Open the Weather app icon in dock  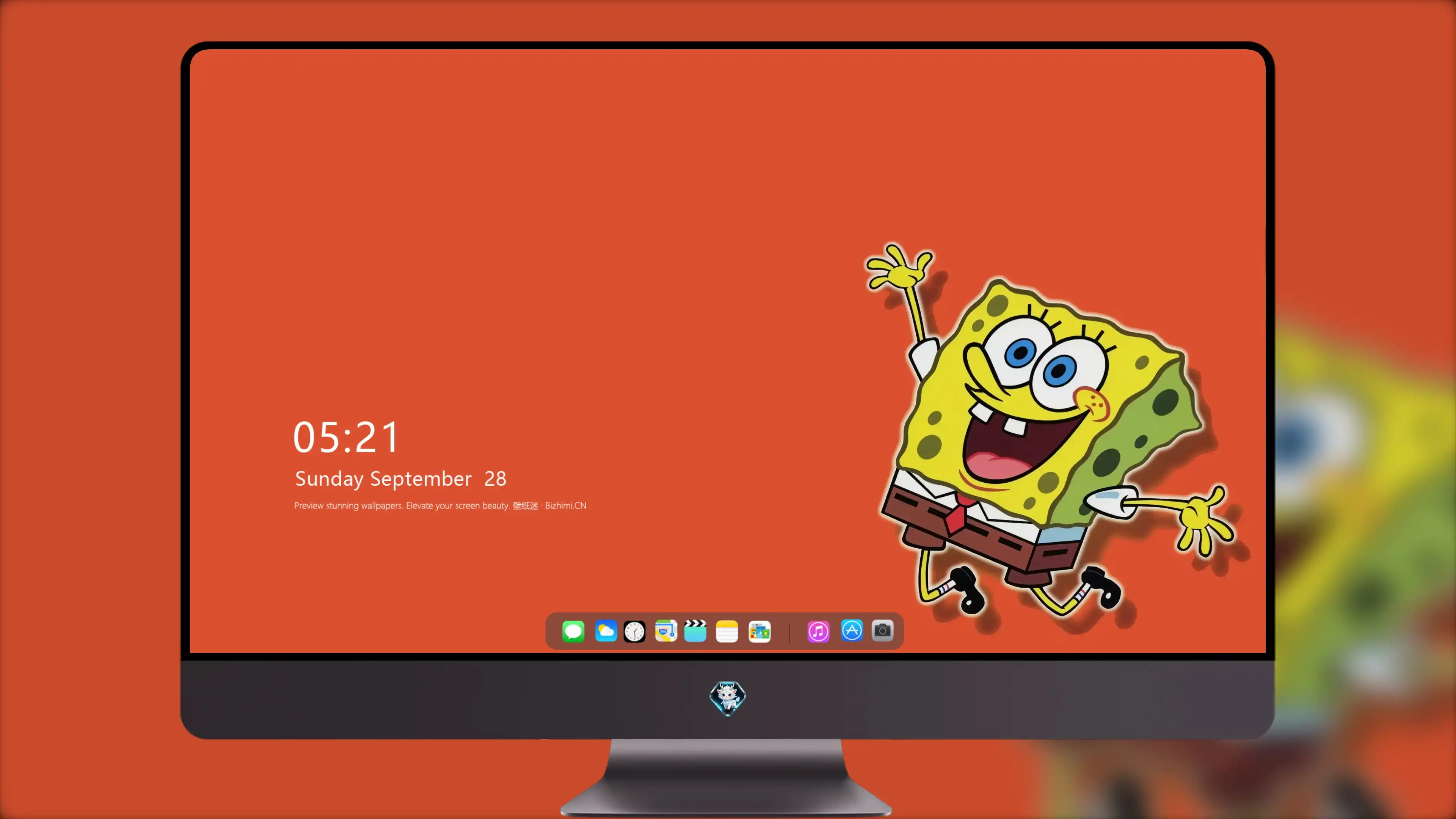coord(606,631)
